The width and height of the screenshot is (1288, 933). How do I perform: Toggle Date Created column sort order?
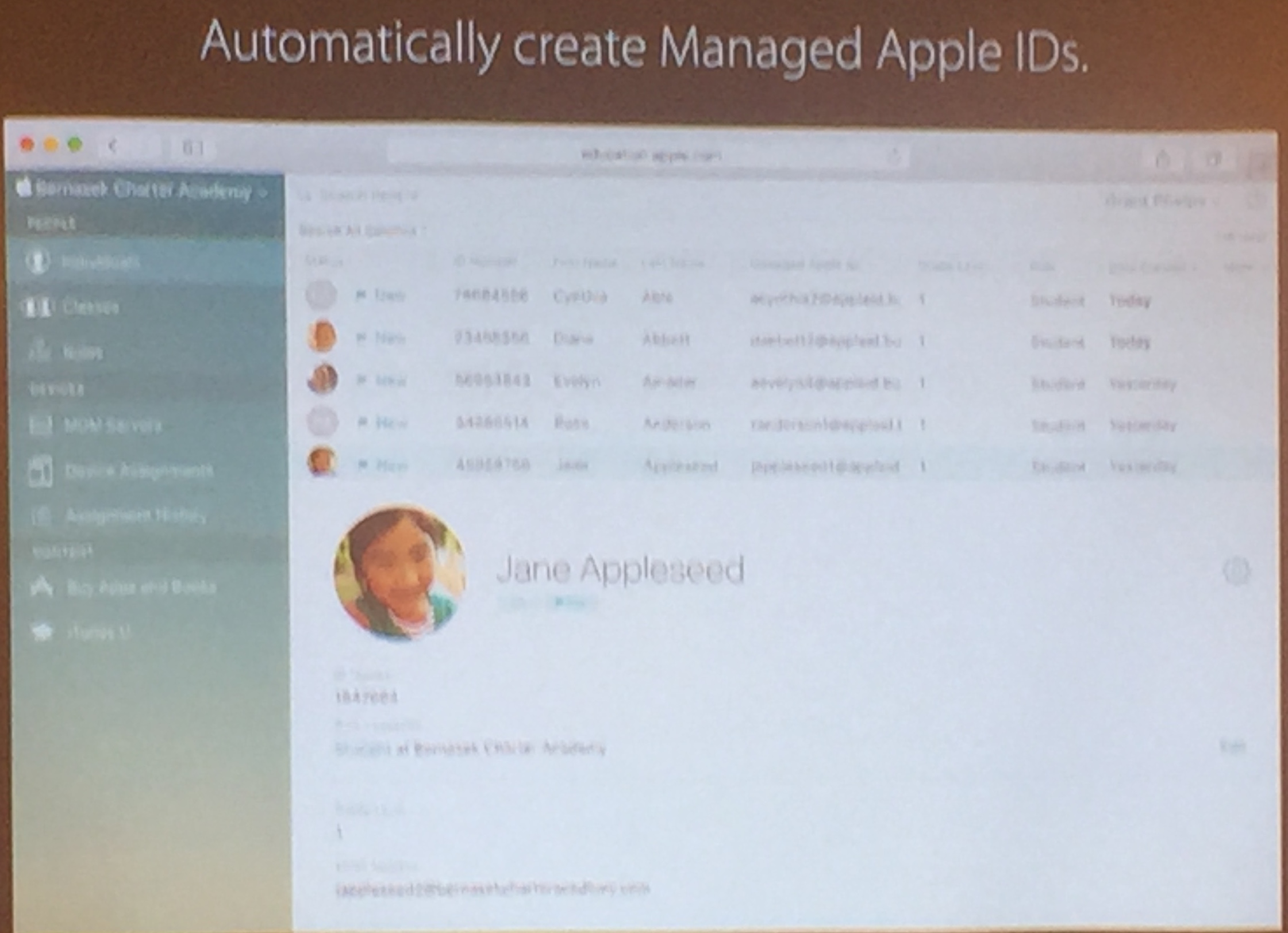(x=1153, y=267)
